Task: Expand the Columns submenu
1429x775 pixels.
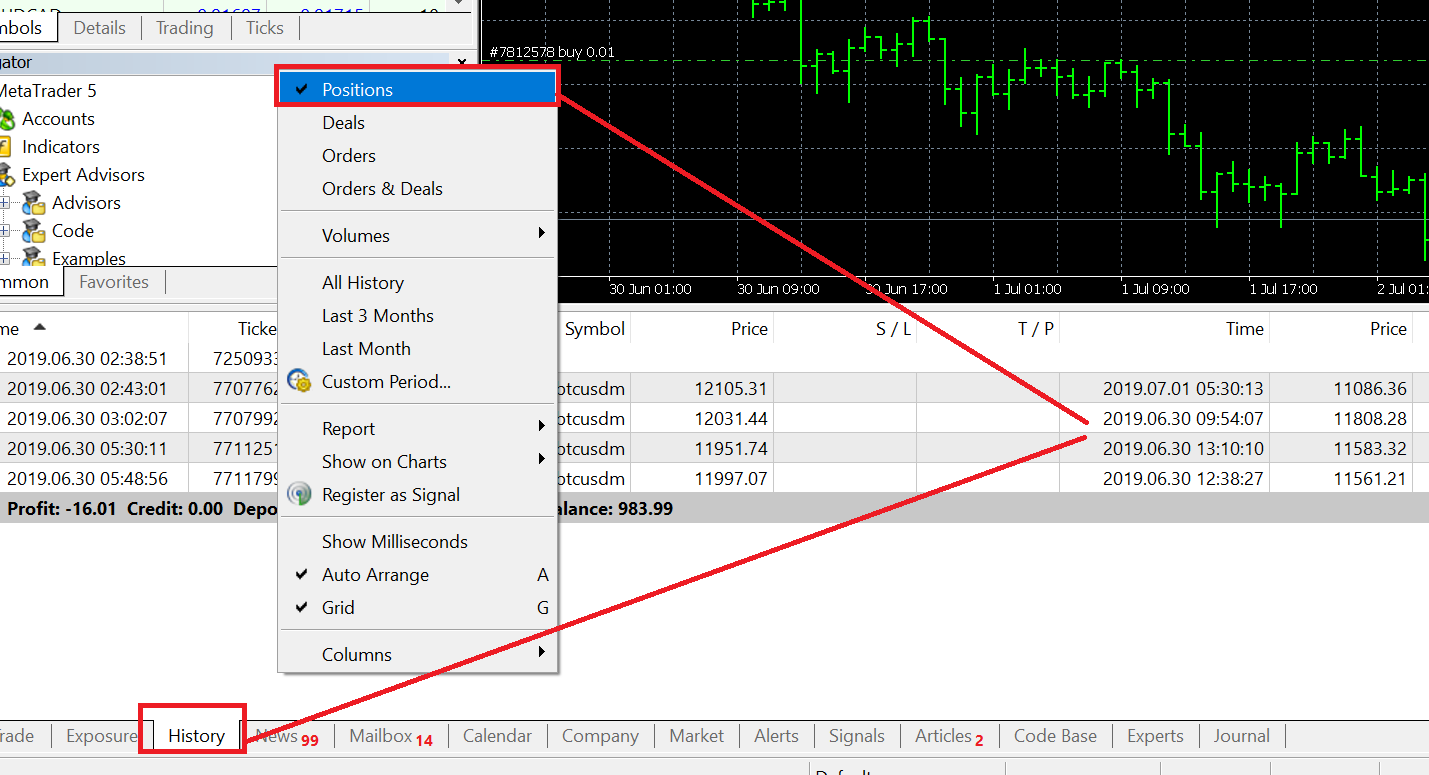Action: [417, 654]
